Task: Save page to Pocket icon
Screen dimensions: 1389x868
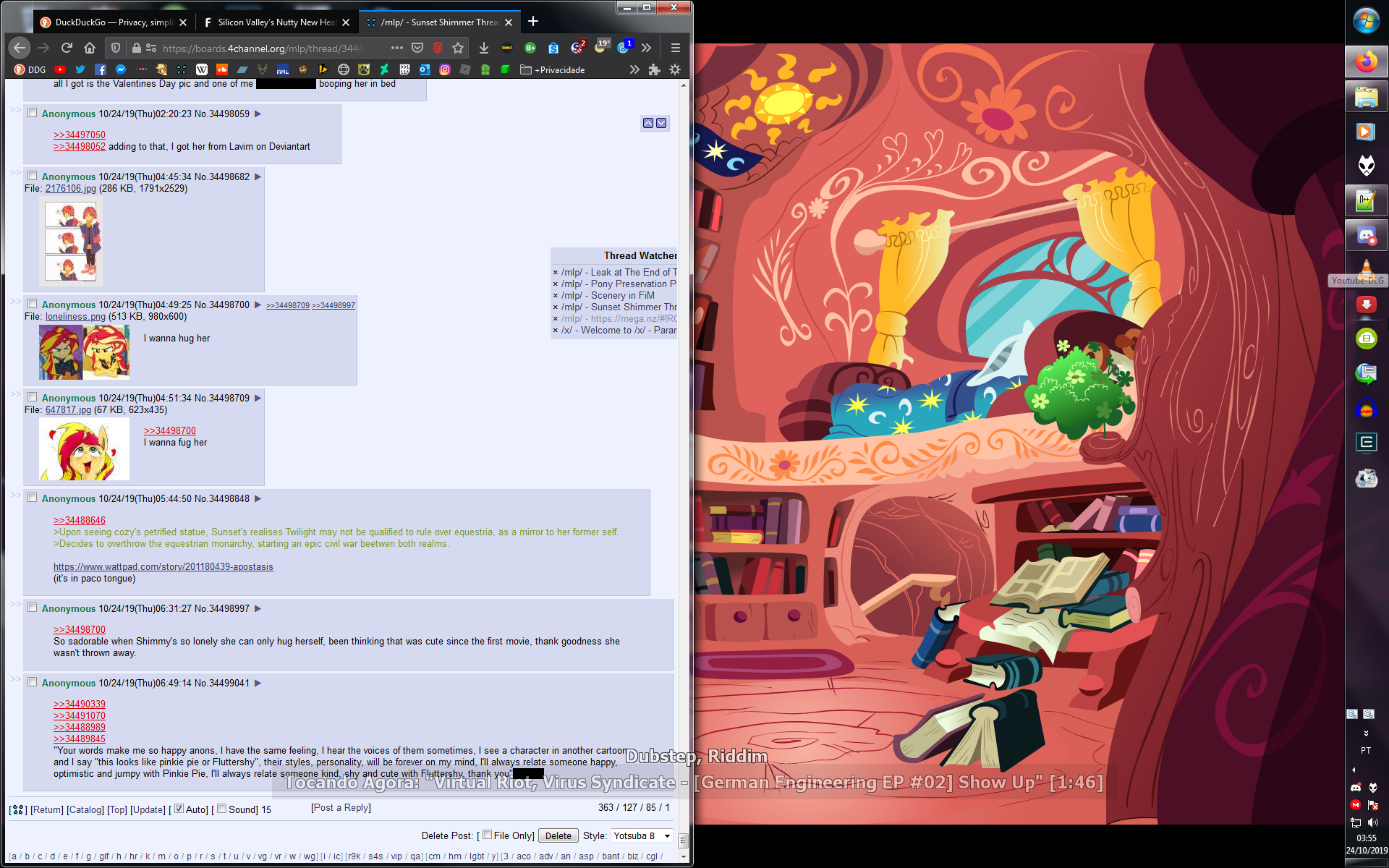Action: [x=417, y=48]
